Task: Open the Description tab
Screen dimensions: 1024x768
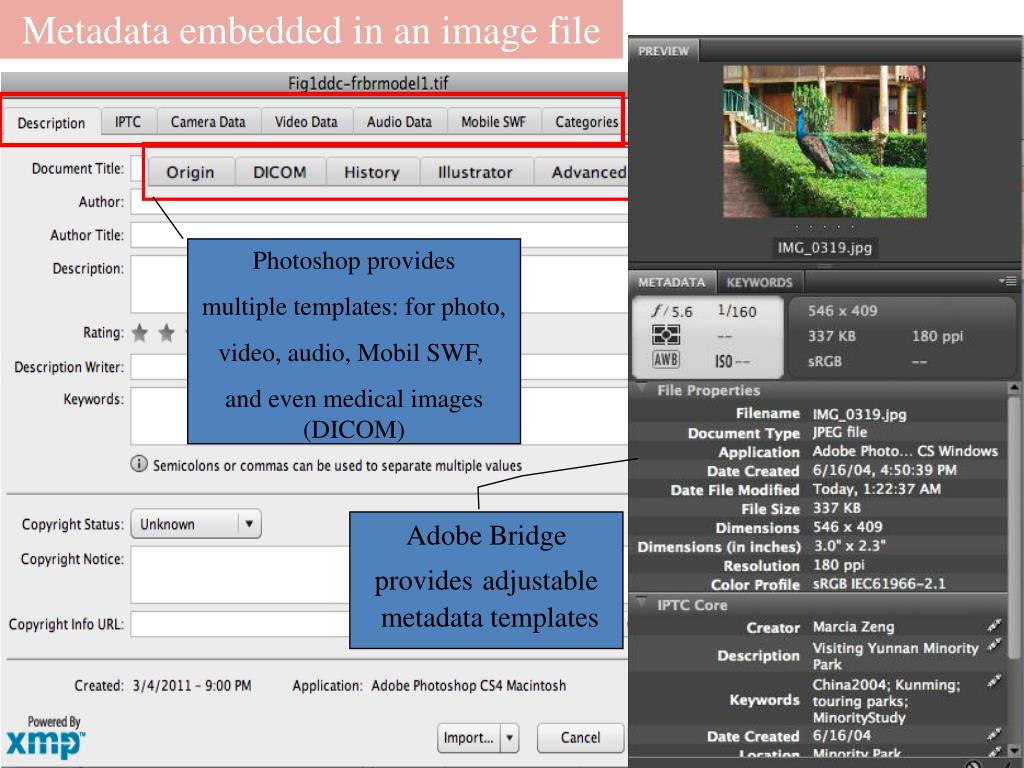Action: coord(52,122)
